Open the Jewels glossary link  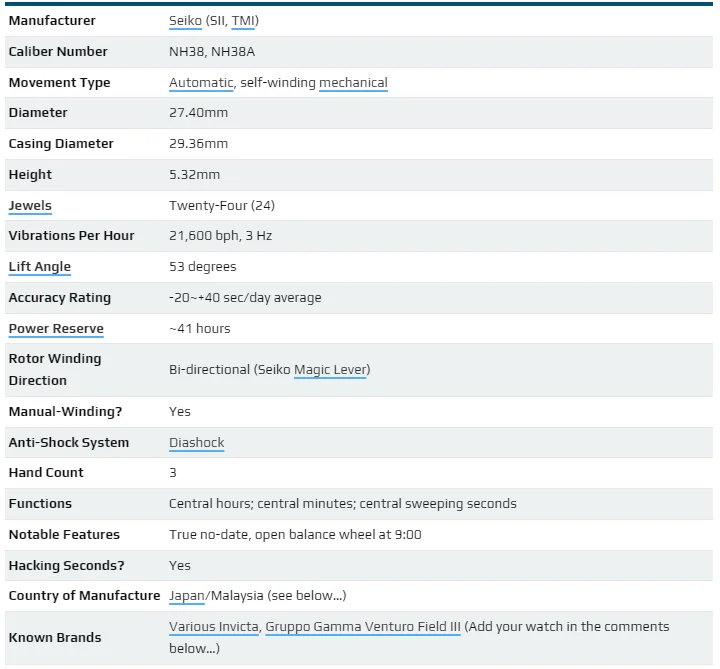coord(30,206)
